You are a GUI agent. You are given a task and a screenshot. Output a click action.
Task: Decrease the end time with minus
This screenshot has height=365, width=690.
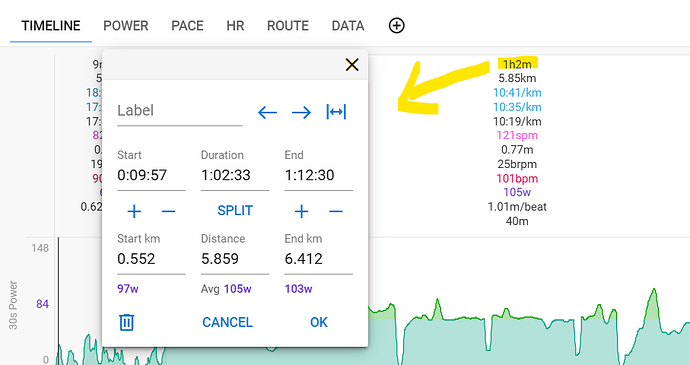click(x=336, y=212)
